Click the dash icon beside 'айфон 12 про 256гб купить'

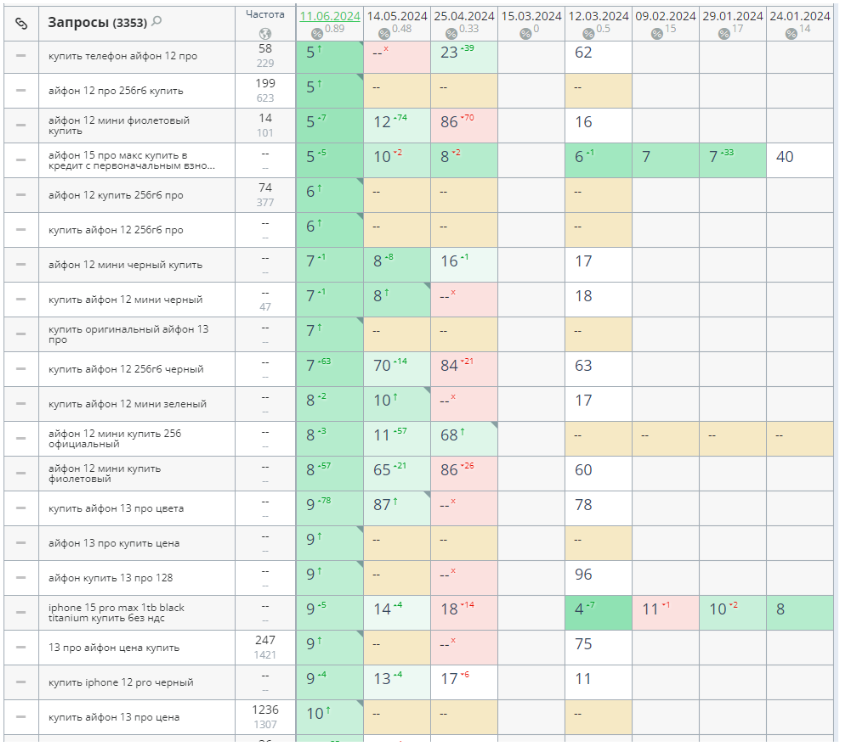point(21,90)
